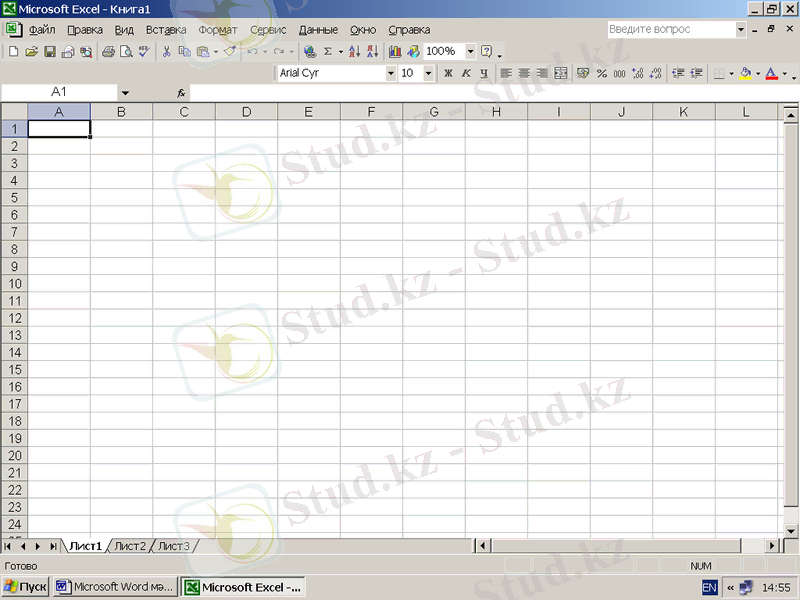The image size is (800, 600).
Task: Open the Сервис menu
Action: pyautogui.click(x=268, y=30)
